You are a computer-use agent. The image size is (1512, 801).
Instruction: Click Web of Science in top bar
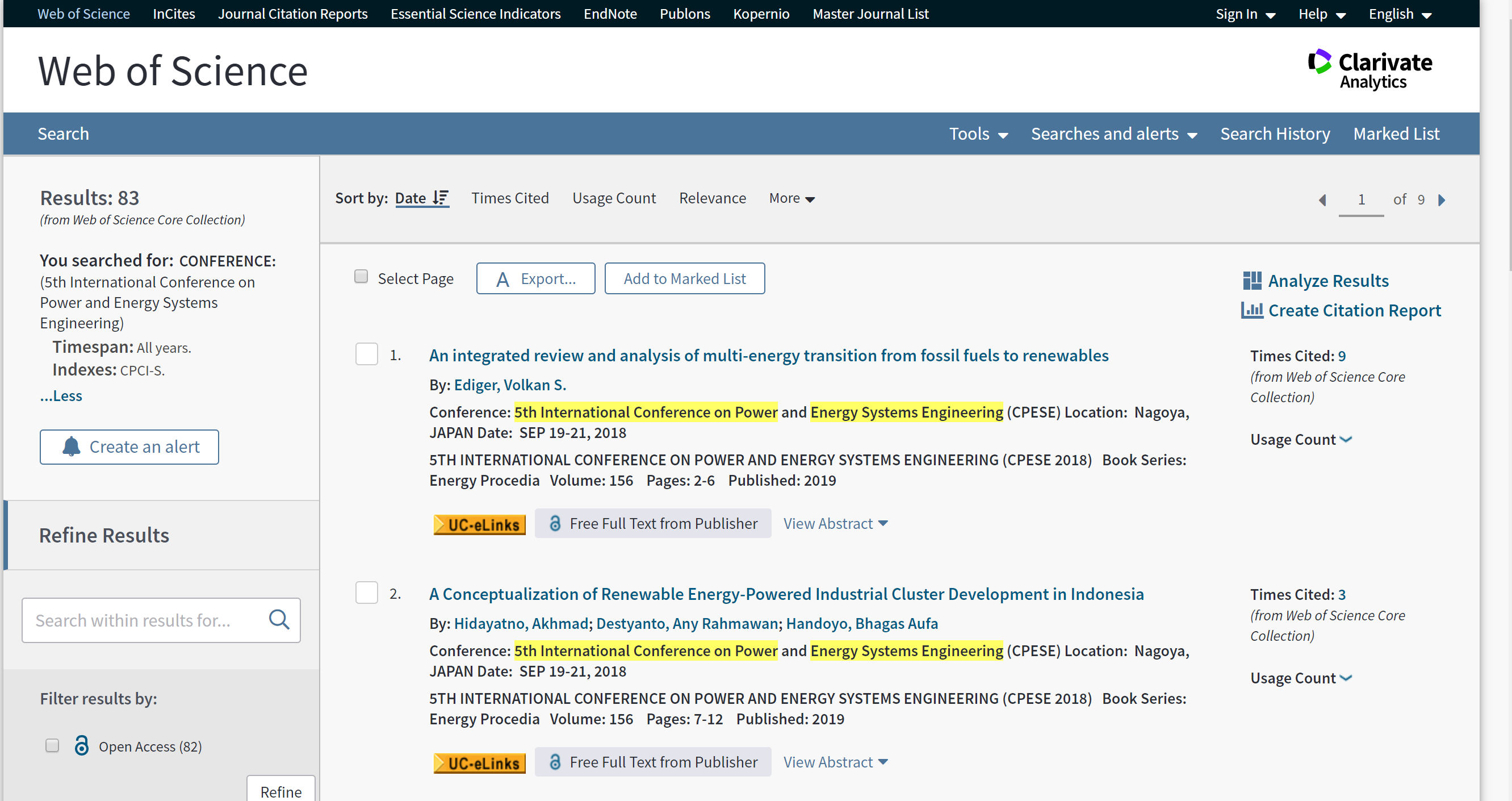83,14
